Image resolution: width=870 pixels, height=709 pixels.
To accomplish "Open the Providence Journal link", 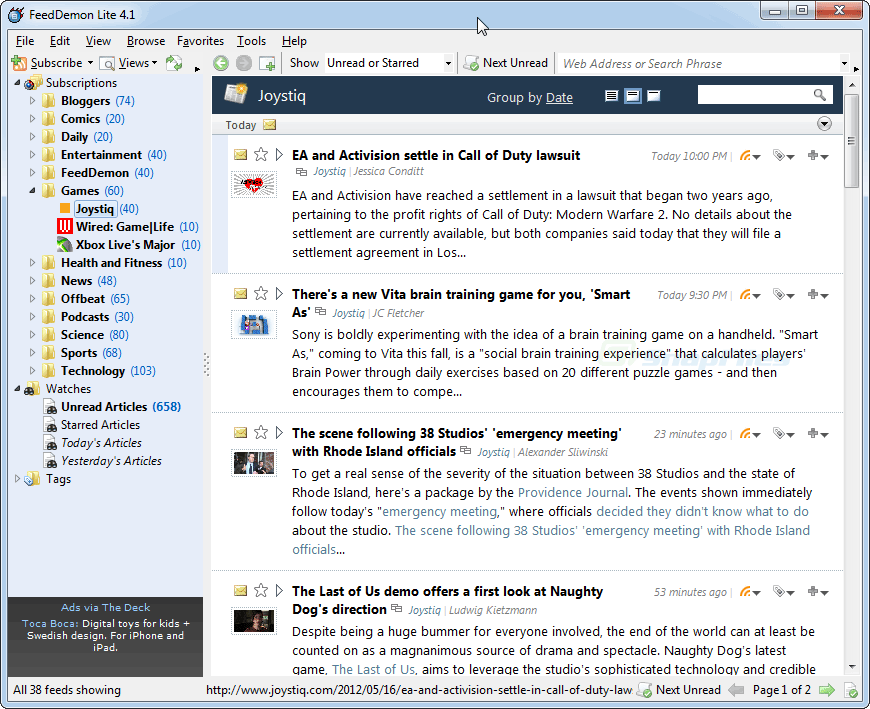I will [x=573, y=493].
